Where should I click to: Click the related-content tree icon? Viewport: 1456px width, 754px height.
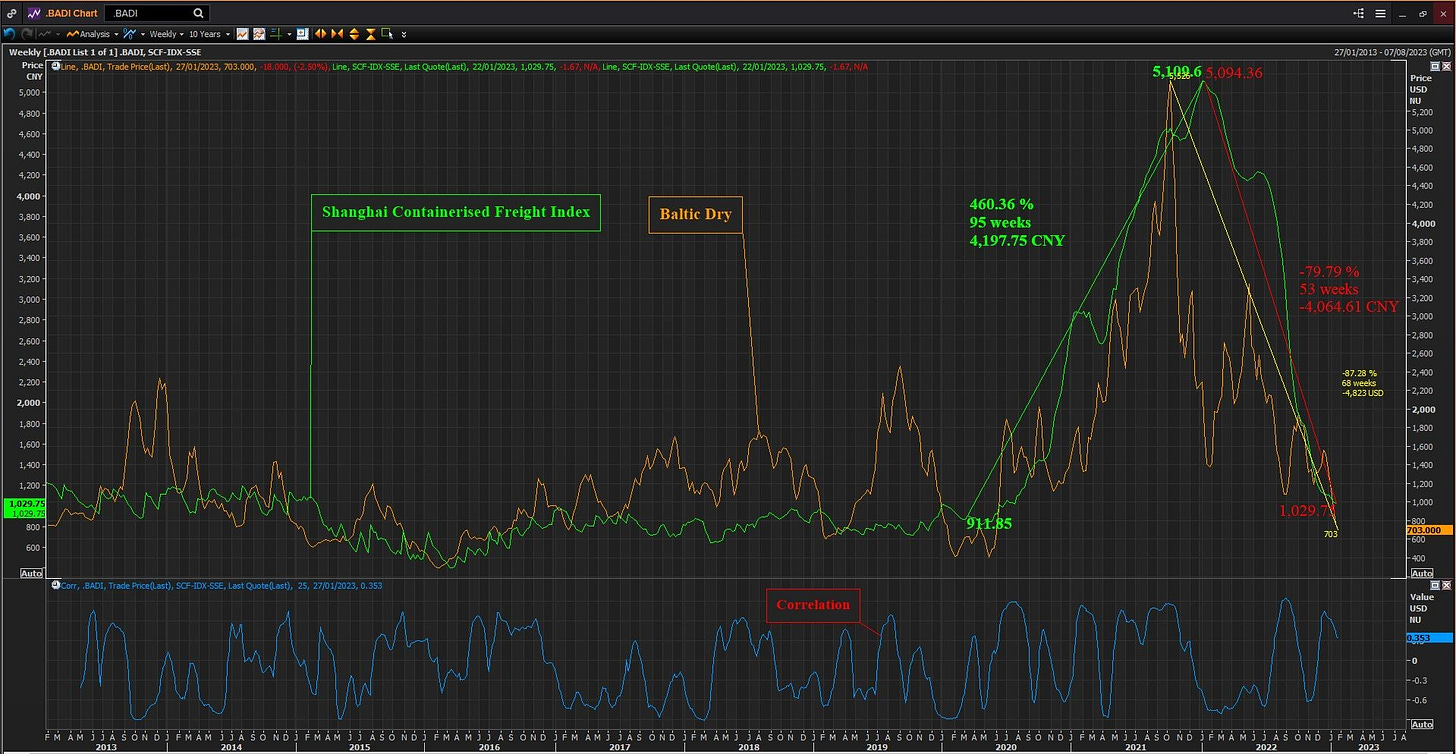tap(1359, 13)
